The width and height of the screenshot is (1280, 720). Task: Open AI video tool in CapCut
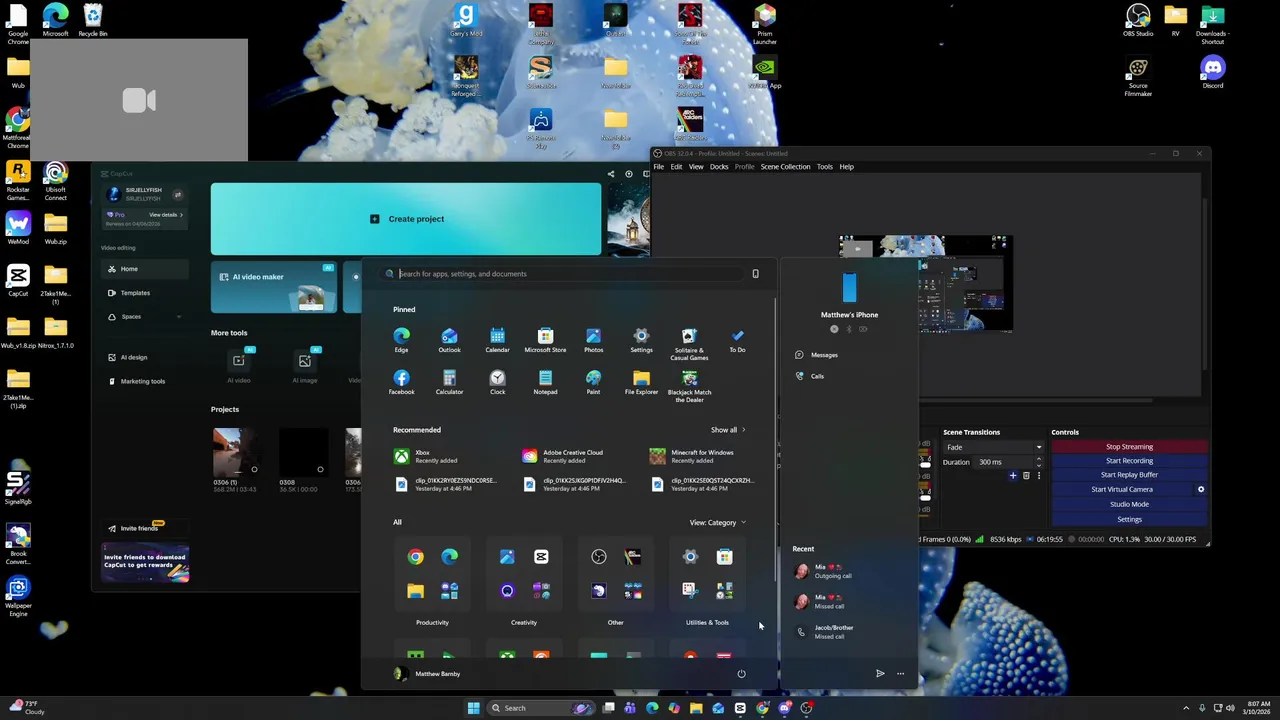coord(238,366)
